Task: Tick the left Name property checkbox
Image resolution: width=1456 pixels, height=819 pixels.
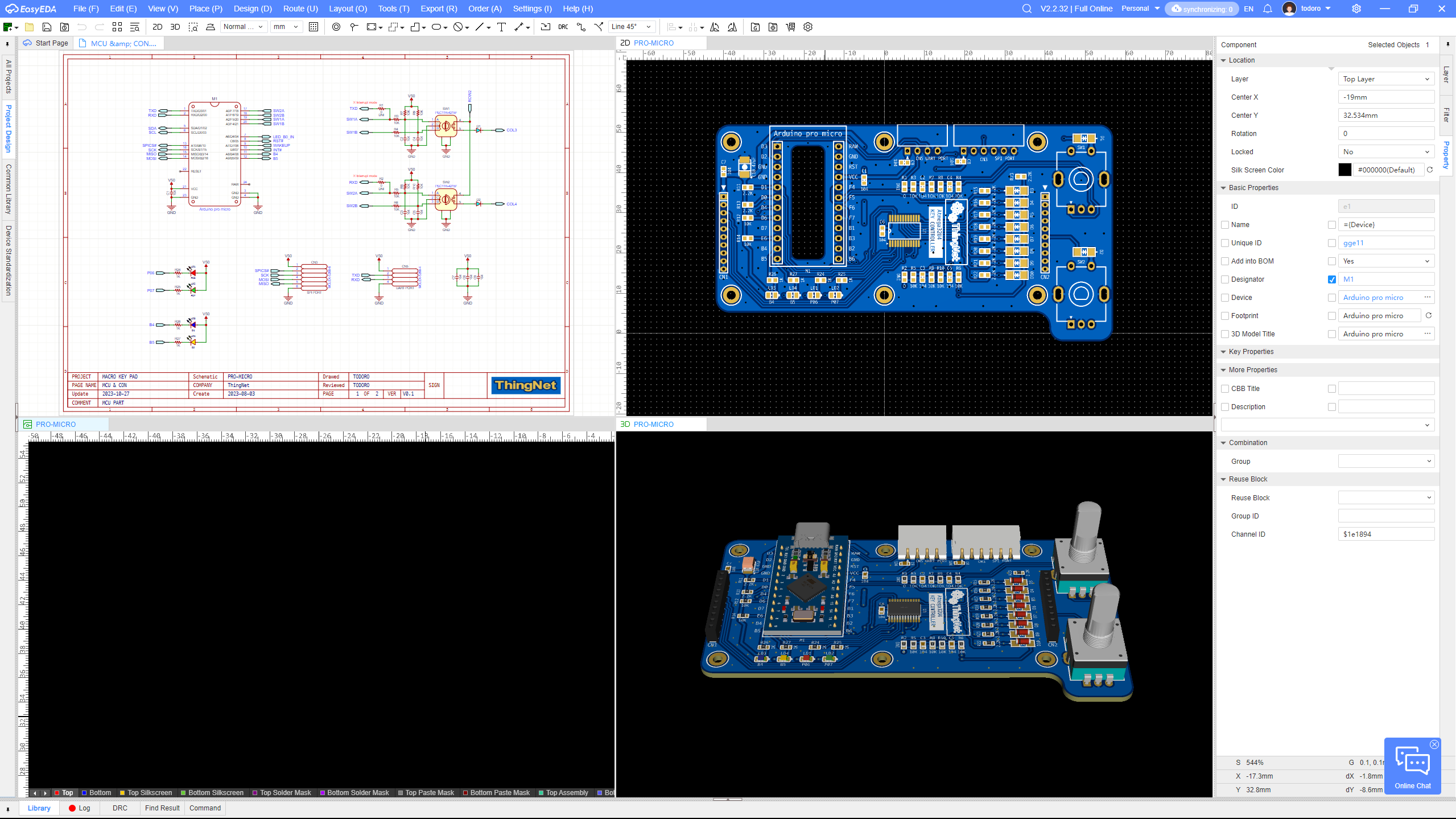Action: [1225, 225]
